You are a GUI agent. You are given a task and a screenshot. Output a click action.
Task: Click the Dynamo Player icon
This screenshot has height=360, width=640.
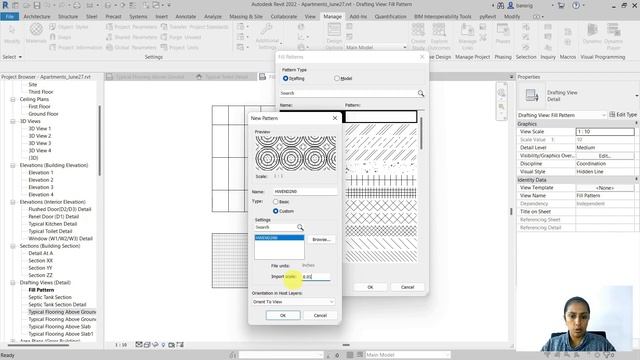tap(613, 30)
